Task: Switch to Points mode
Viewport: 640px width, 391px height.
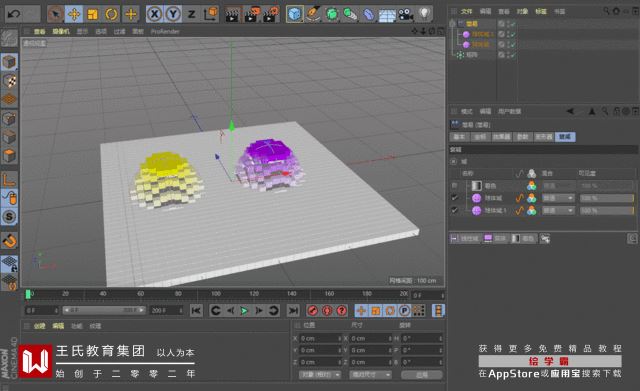Action: coord(9,119)
